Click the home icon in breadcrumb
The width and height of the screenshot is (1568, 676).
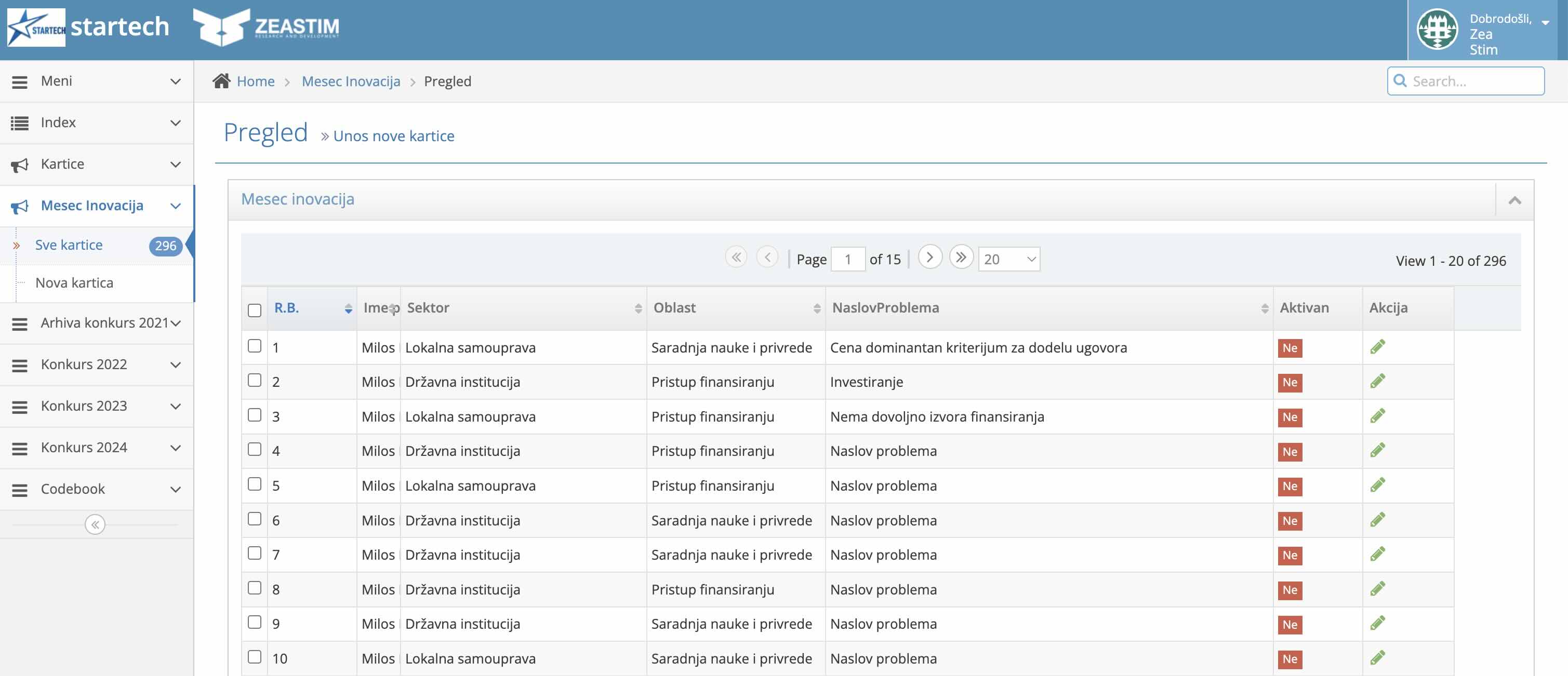[x=221, y=81]
